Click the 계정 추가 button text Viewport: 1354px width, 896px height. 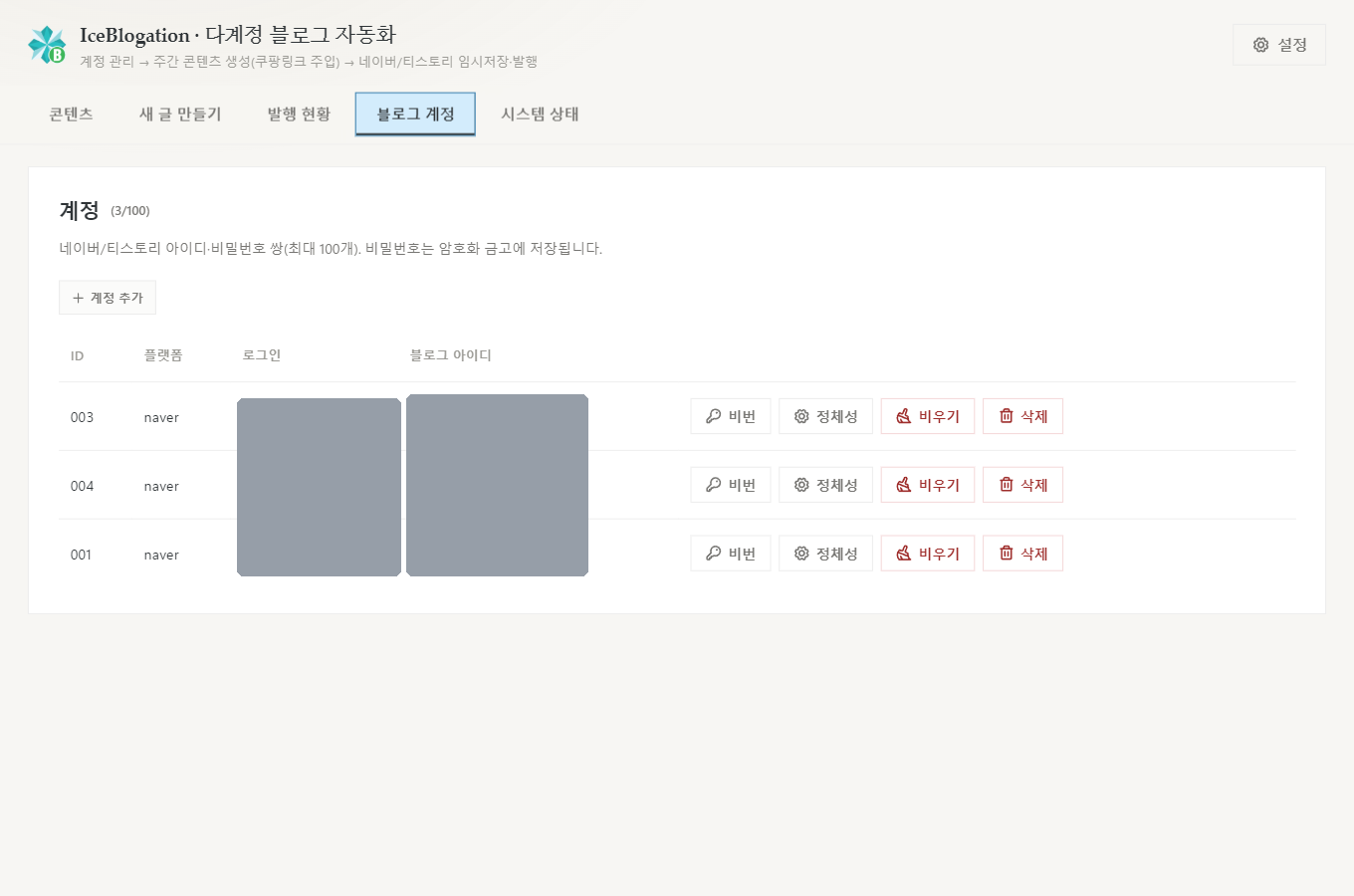tap(116, 298)
